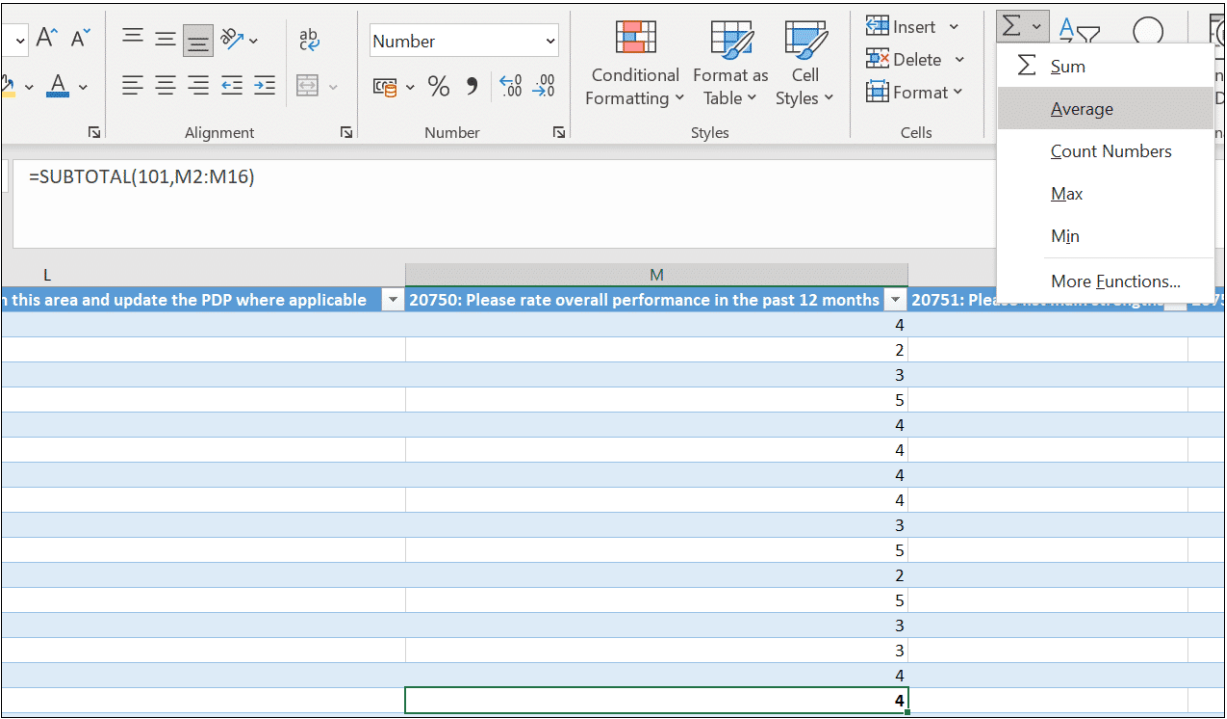
Task: Select the active bold 4 total cell
Action: click(657, 701)
